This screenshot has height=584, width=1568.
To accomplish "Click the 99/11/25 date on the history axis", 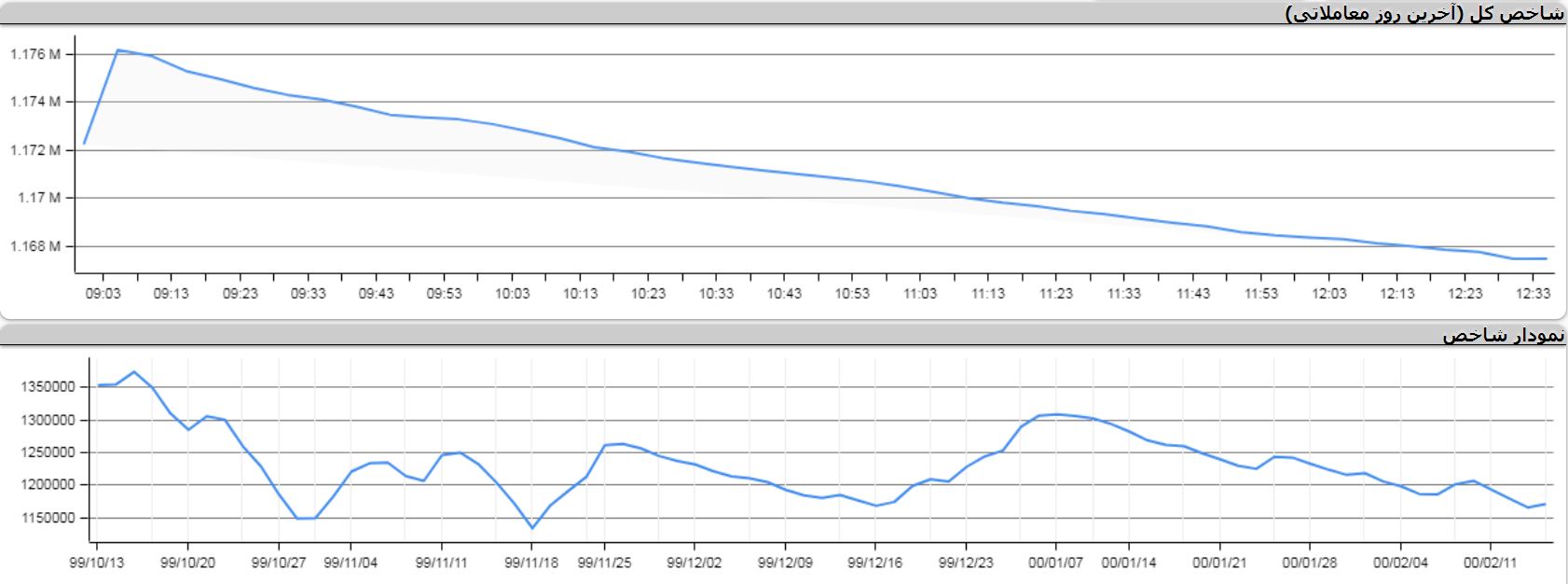I will (604, 563).
